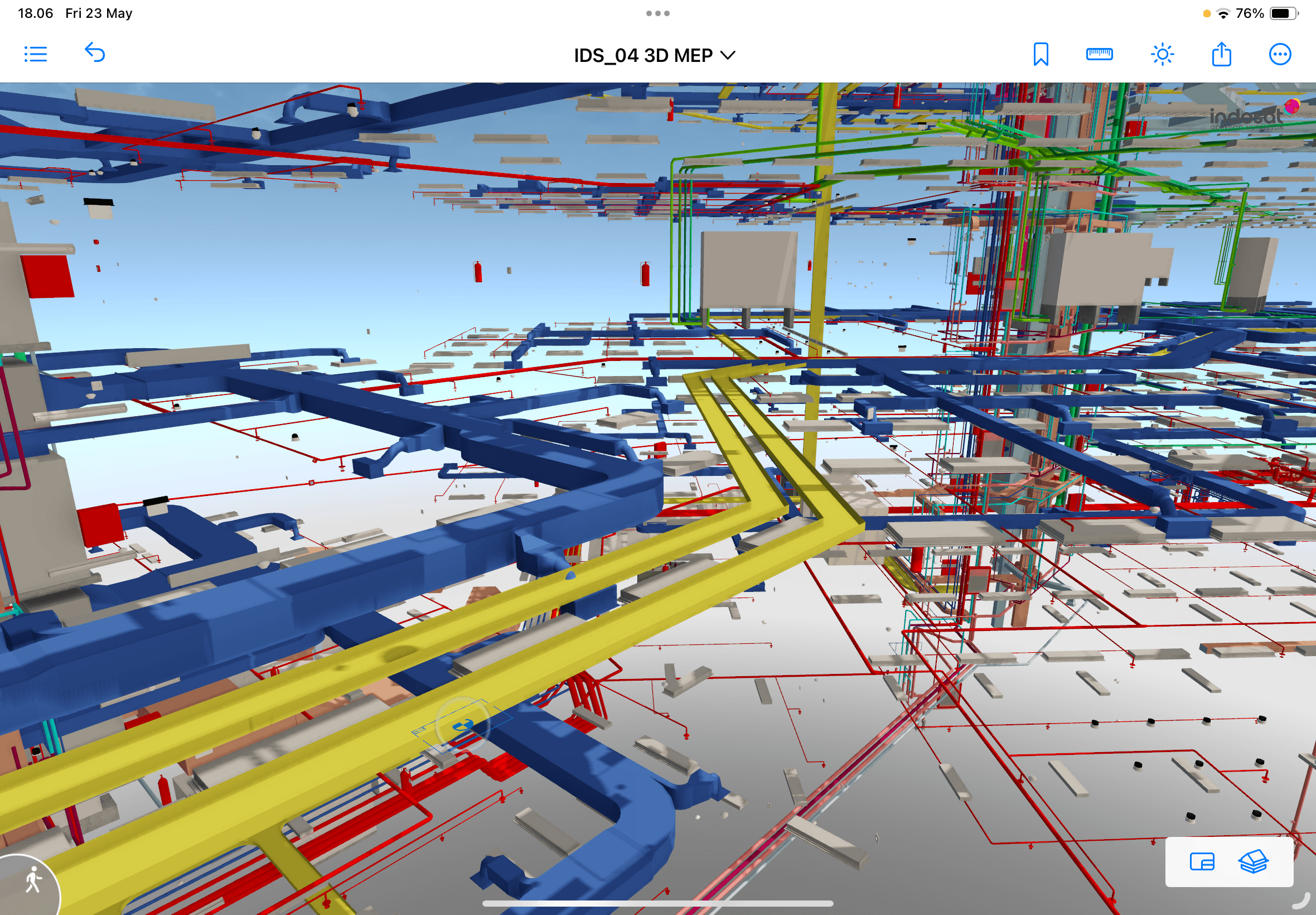Open the bookmark favorites icon
Screen dimensions: 1316x915
(x=1041, y=55)
